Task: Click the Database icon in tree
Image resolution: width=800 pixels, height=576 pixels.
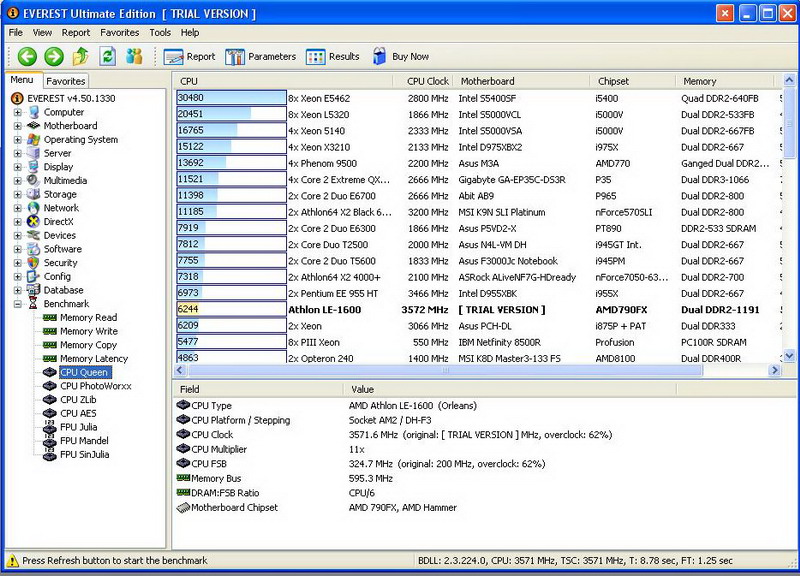Action: click(34, 290)
